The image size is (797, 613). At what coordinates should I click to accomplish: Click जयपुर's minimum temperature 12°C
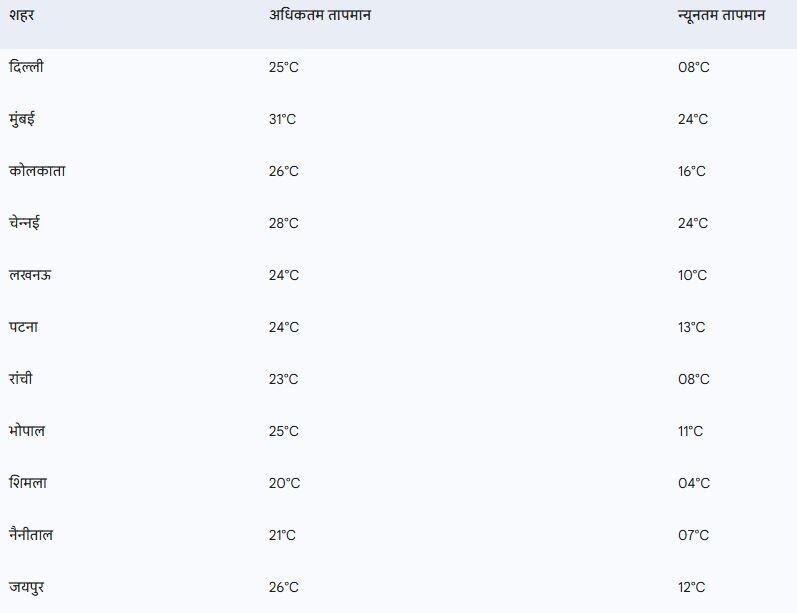pyautogui.click(x=692, y=587)
